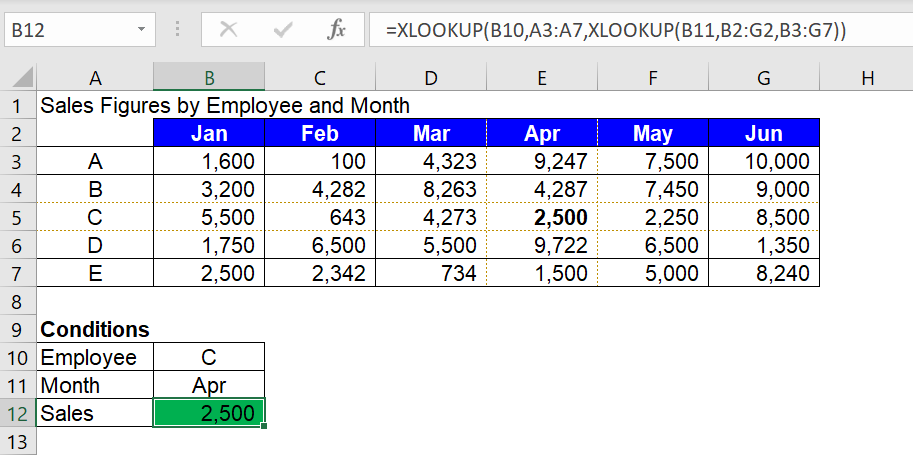Select column C header
Screen dimensions: 913x455
coord(320,77)
